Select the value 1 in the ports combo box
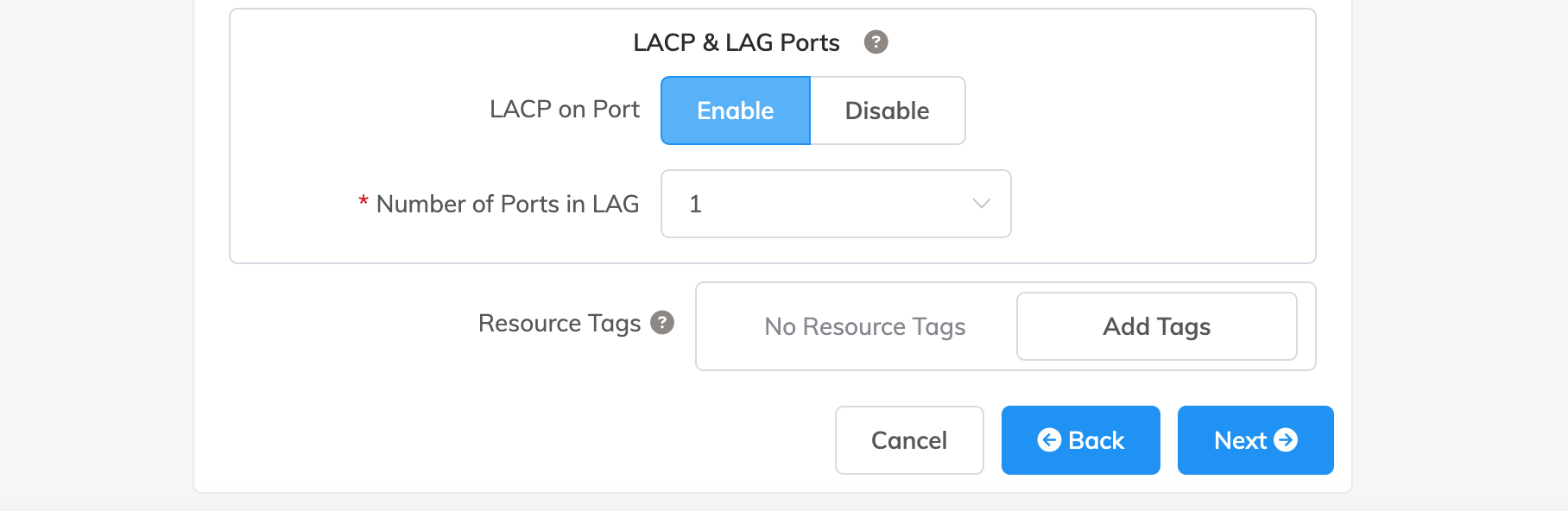Viewport: 1568px width, 511px height. click(x=695, y=205)
